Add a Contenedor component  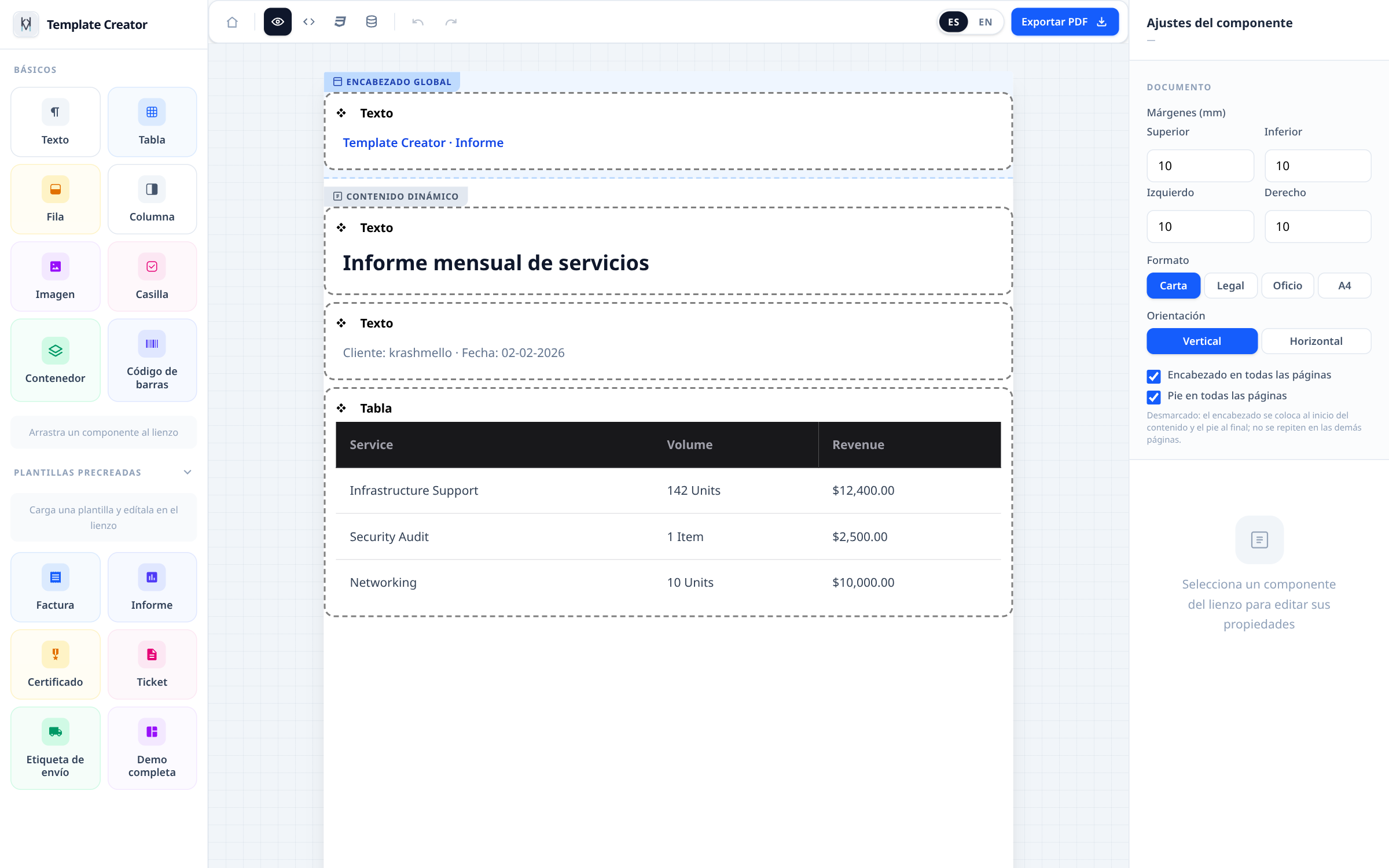[55, 360]
